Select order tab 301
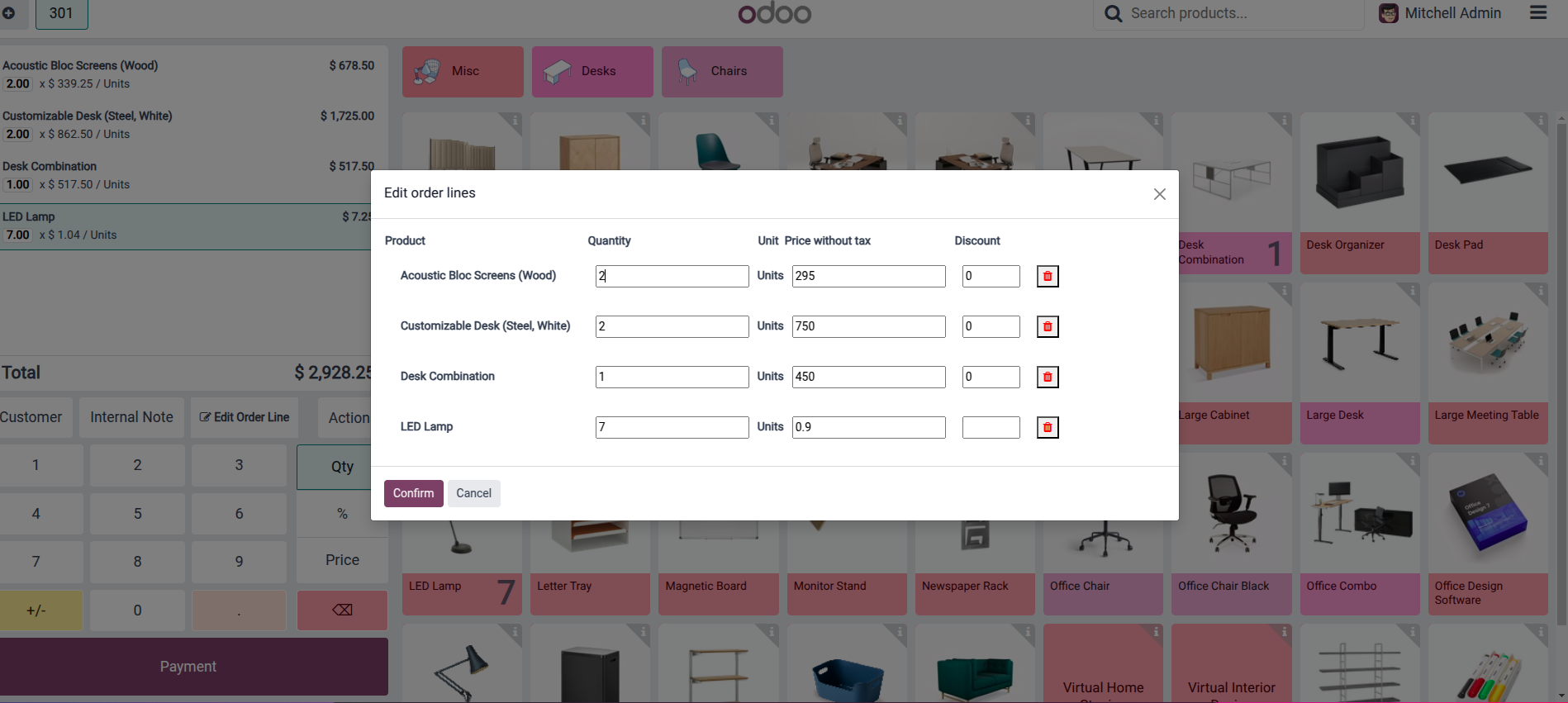Image resolution: width=1568 pixels, height=703 pixels. click(x=61, y=14)
